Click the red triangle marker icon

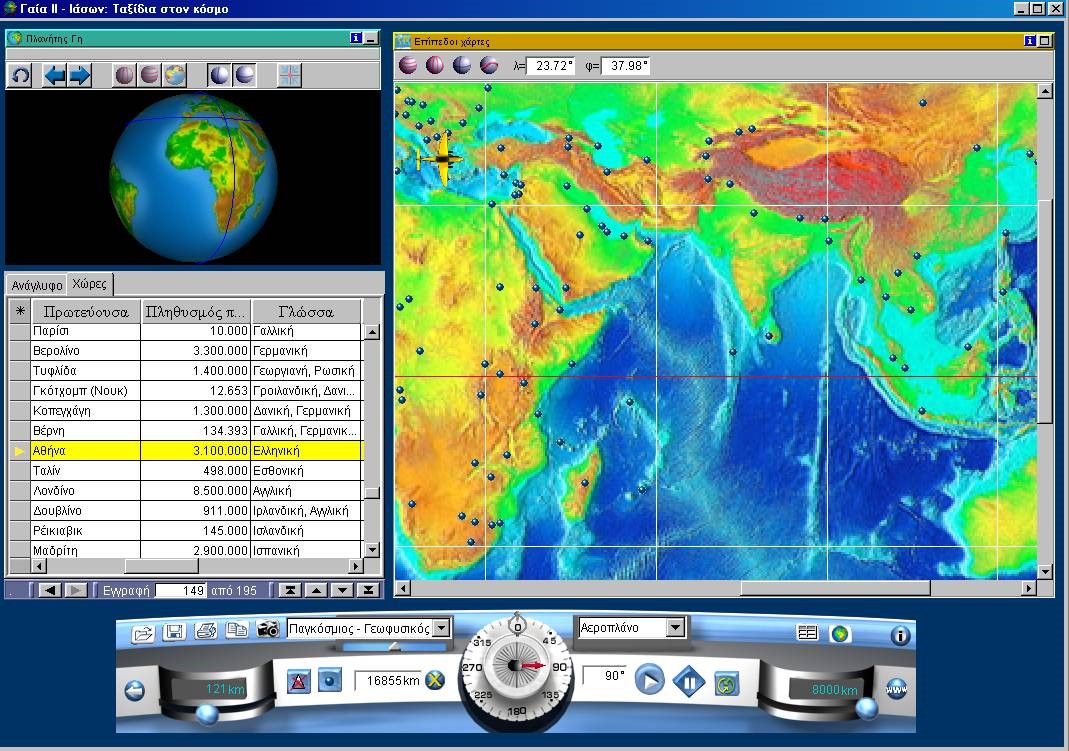[x=298, y=681]
